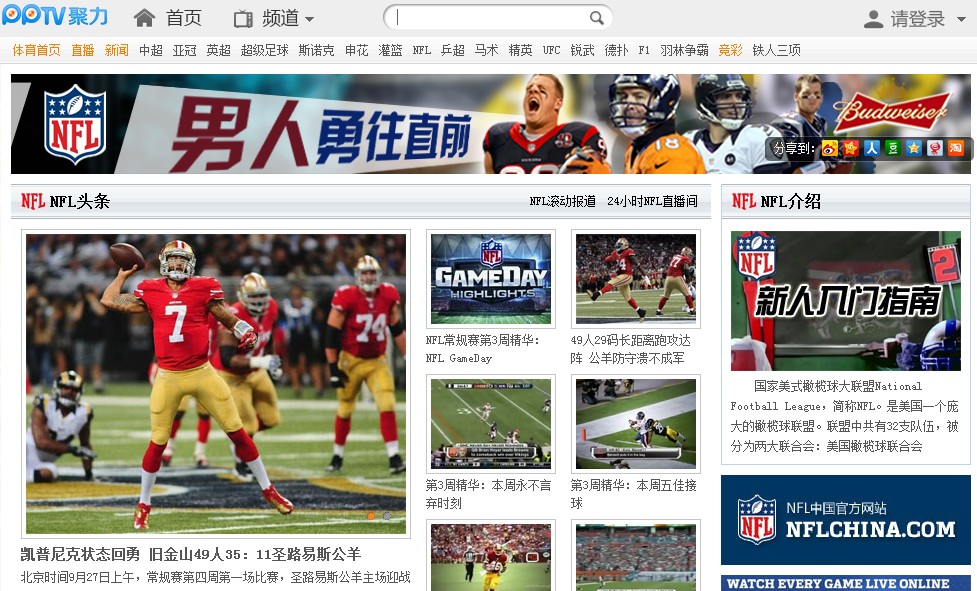Click the user avatar icon beside 请登录
The image size is (977, 591).
873,19
